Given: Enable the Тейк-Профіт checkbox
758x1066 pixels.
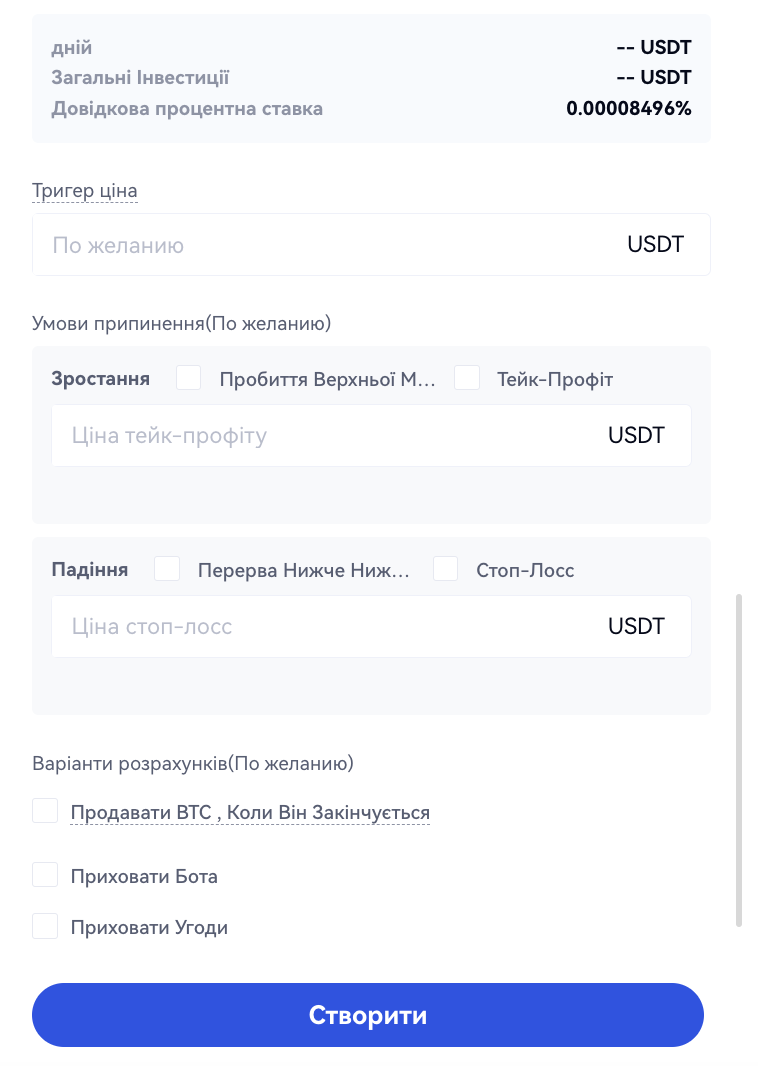Looking at the screenshot, I should click(467, 378).
